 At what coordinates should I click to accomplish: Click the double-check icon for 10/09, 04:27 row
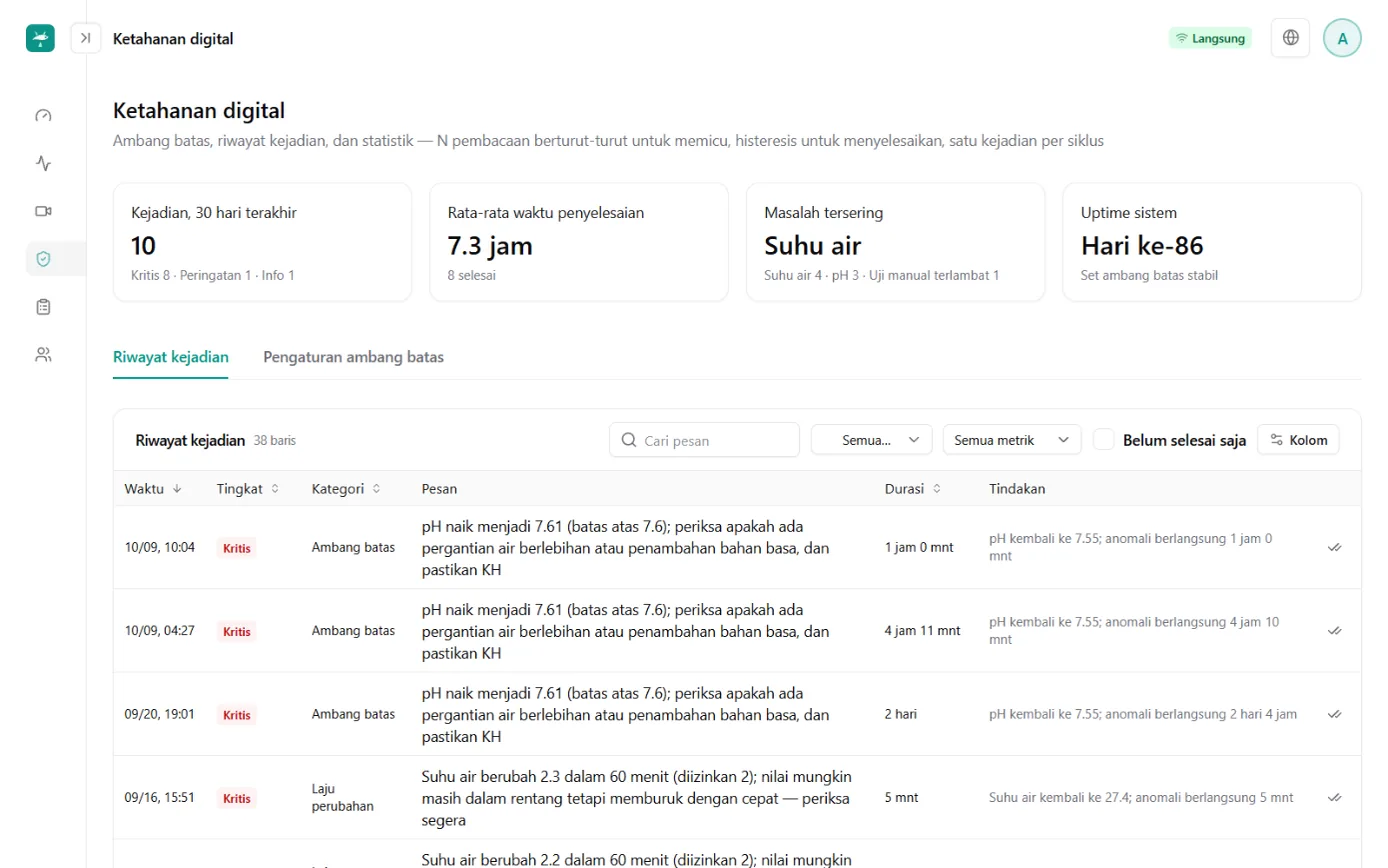coord(1334,631)
